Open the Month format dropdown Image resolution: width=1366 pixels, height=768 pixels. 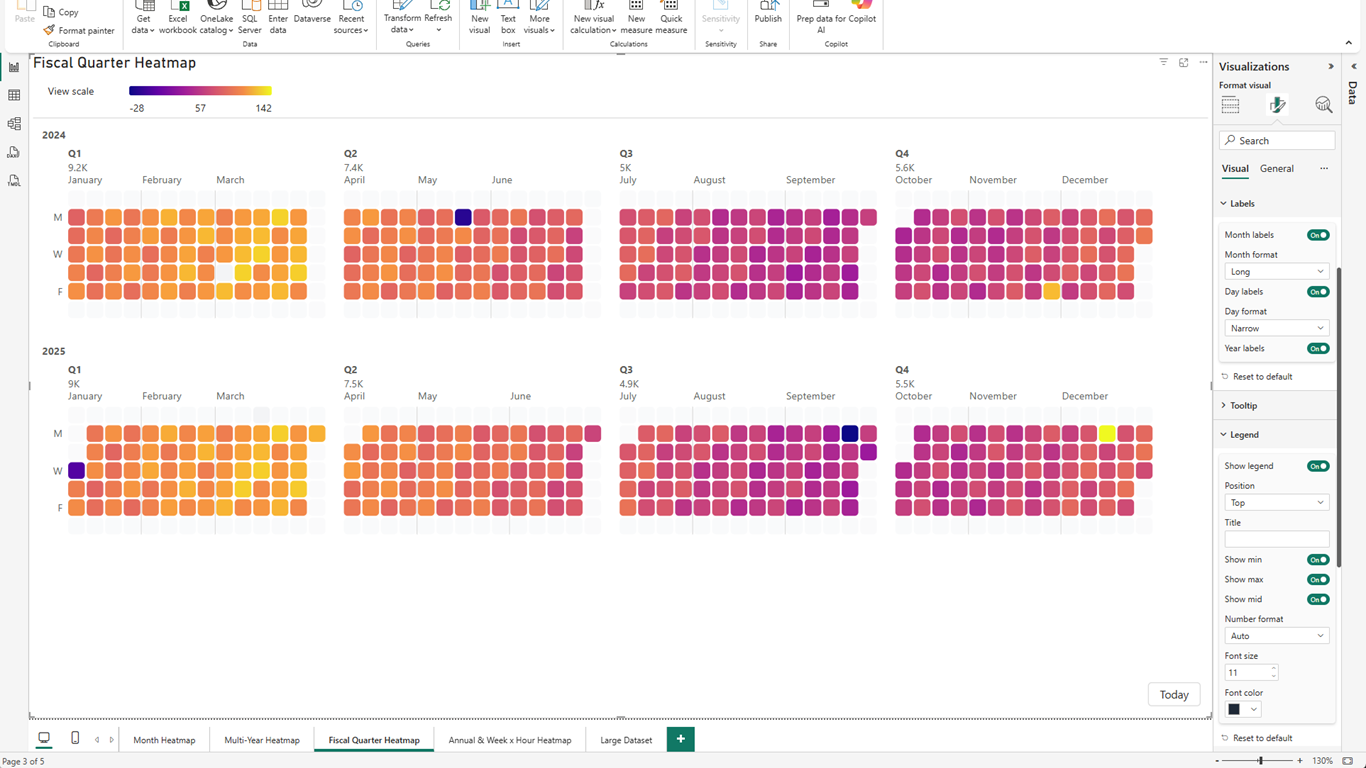coord(1277,271)
